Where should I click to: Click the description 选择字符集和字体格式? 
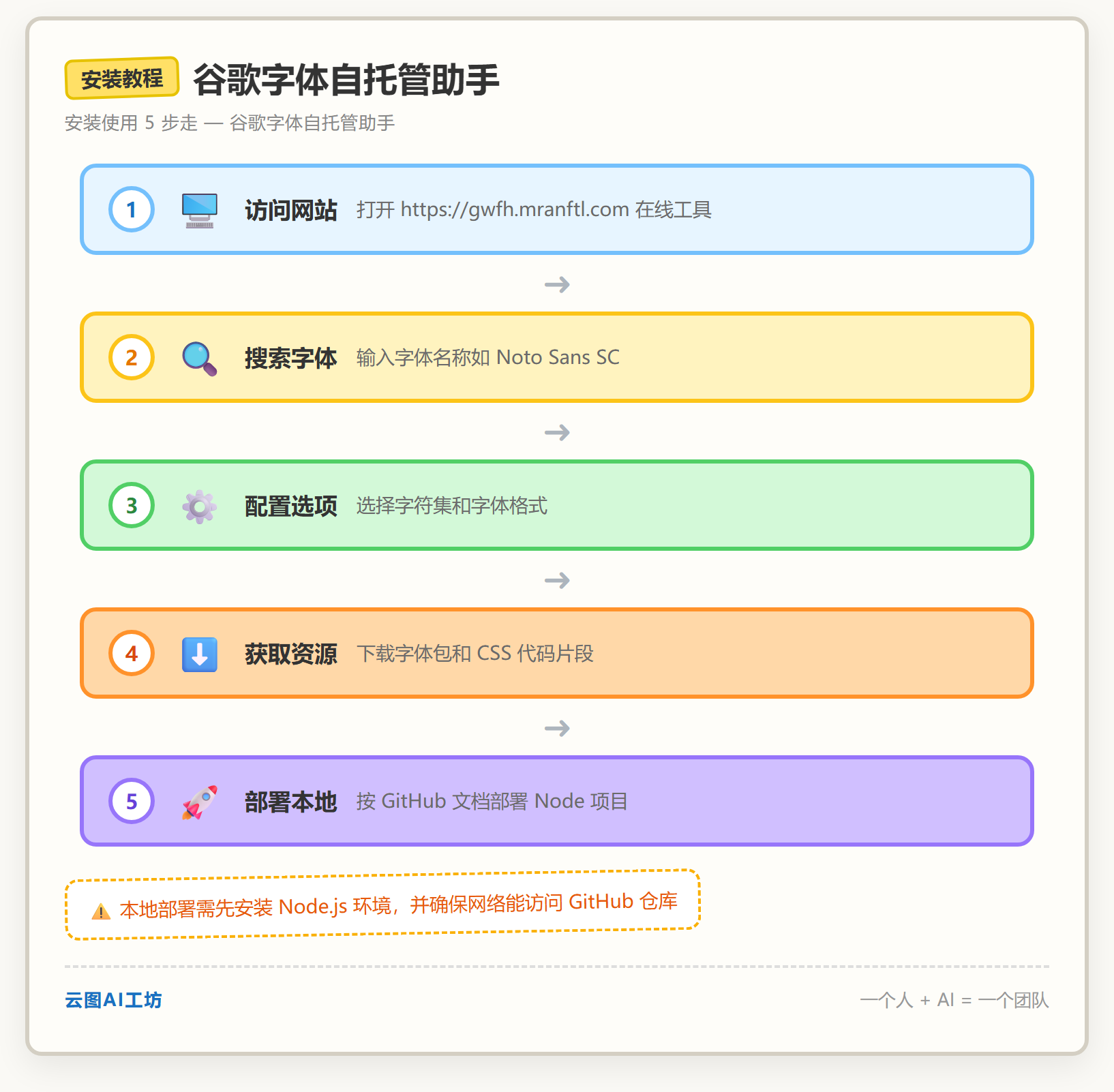(452, 505)
